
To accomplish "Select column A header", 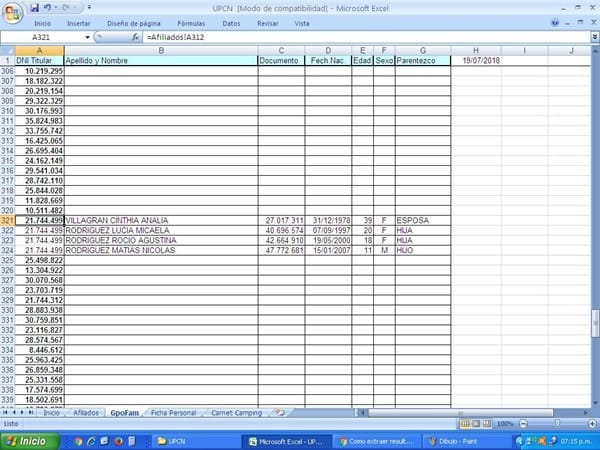I will pos(39,51).
